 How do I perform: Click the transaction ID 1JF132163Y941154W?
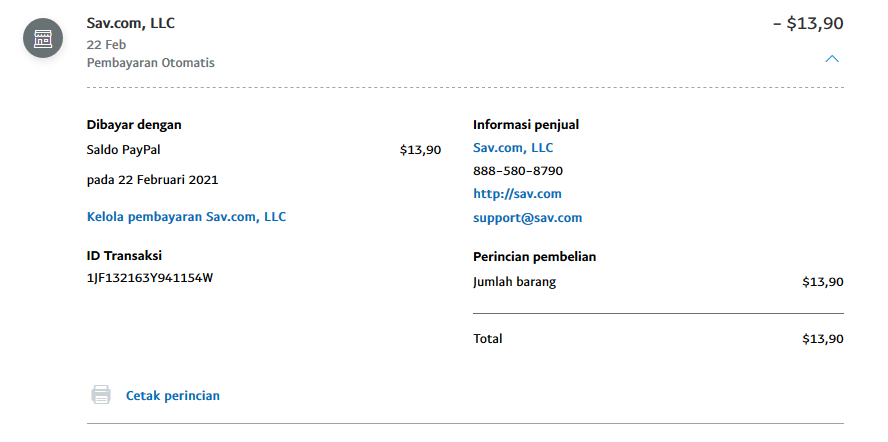coord(150,278)
